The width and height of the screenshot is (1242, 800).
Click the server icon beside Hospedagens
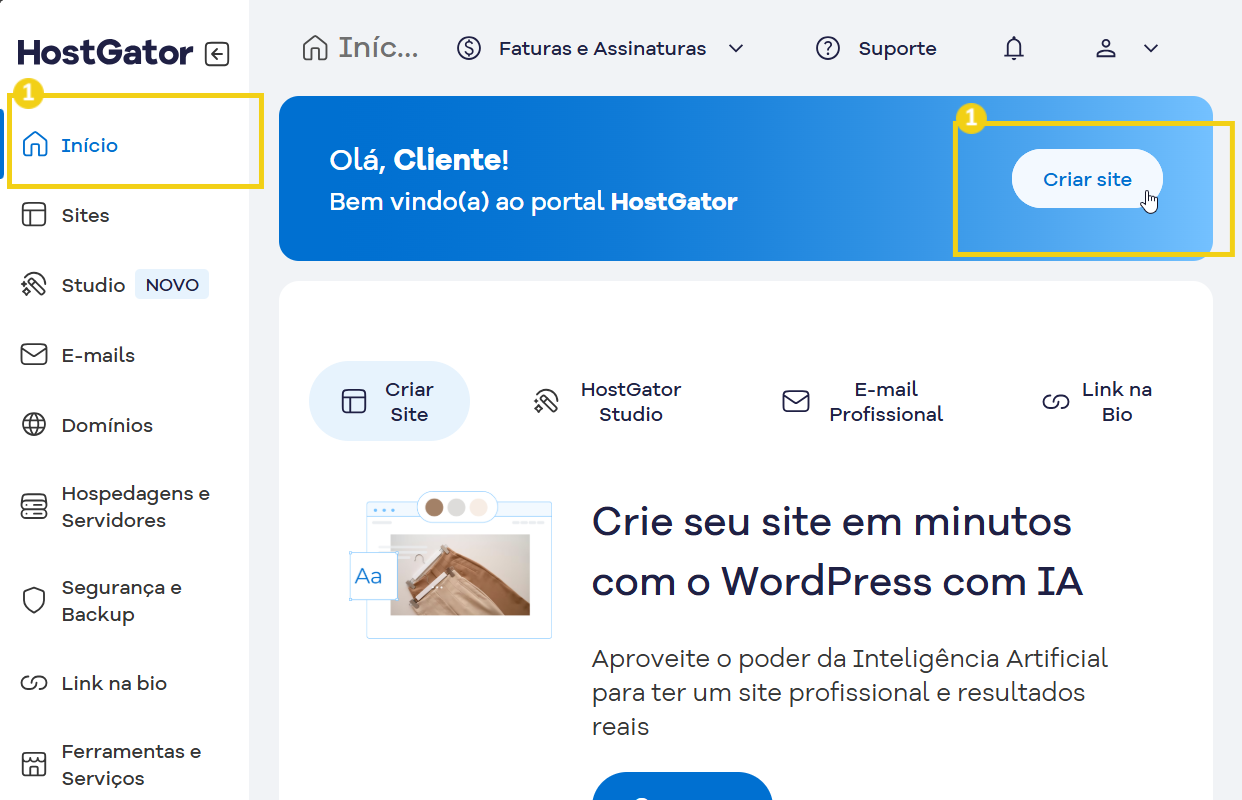(34, 507)
